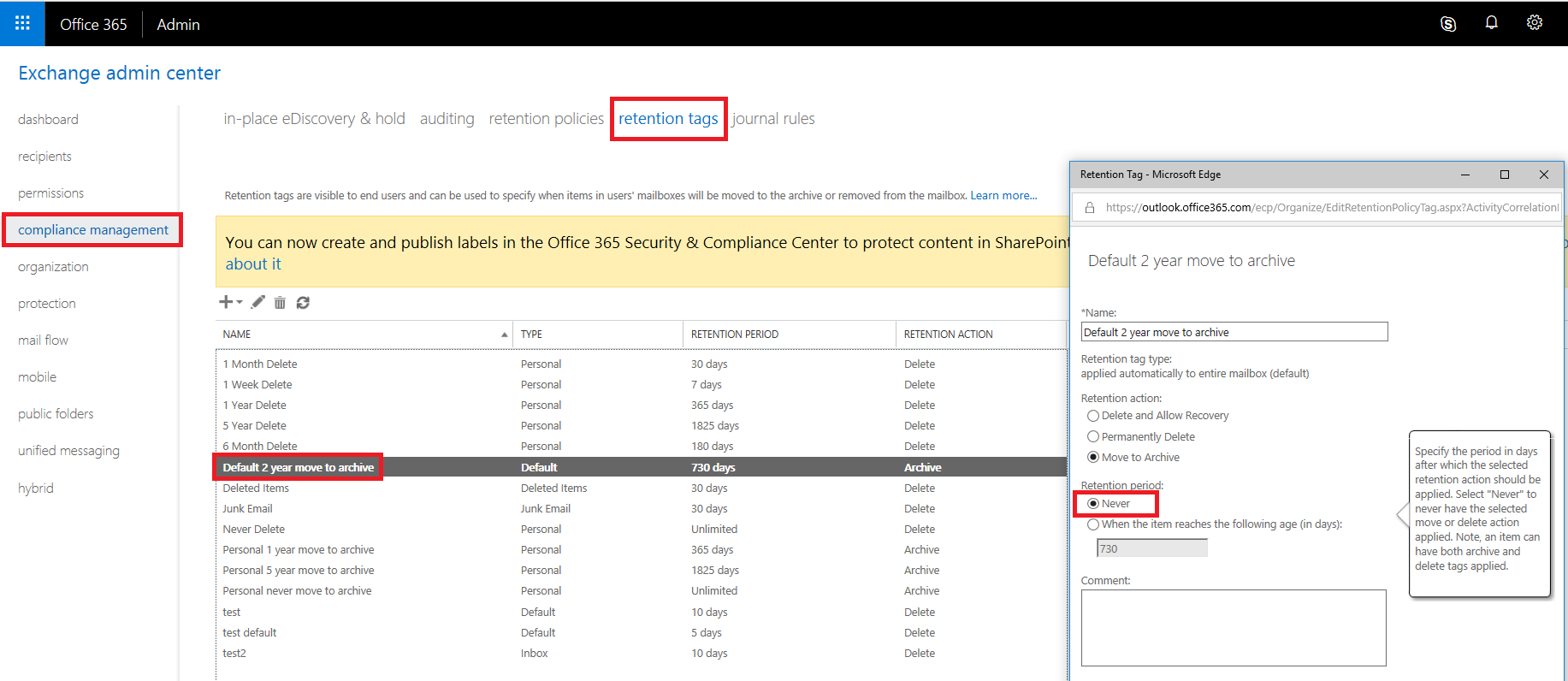Click the delete trash icon
Screen dimensions: 1568x681
[280, 303]
